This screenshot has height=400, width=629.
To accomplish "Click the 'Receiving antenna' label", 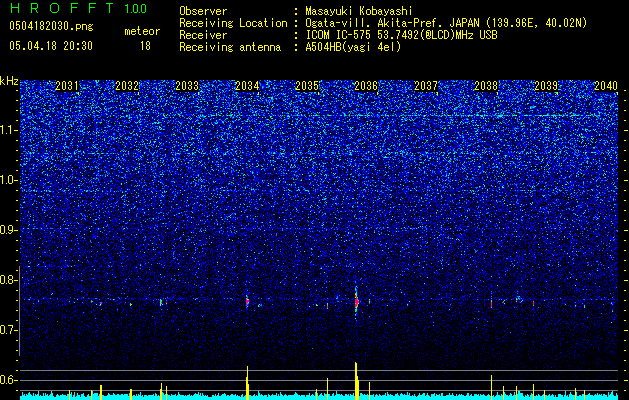I will click(x=230, y=47).
